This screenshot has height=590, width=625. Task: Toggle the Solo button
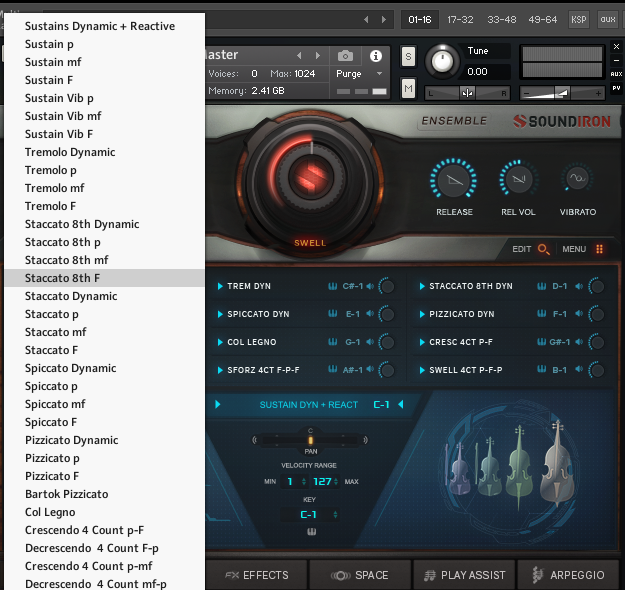tap(408, 57)
